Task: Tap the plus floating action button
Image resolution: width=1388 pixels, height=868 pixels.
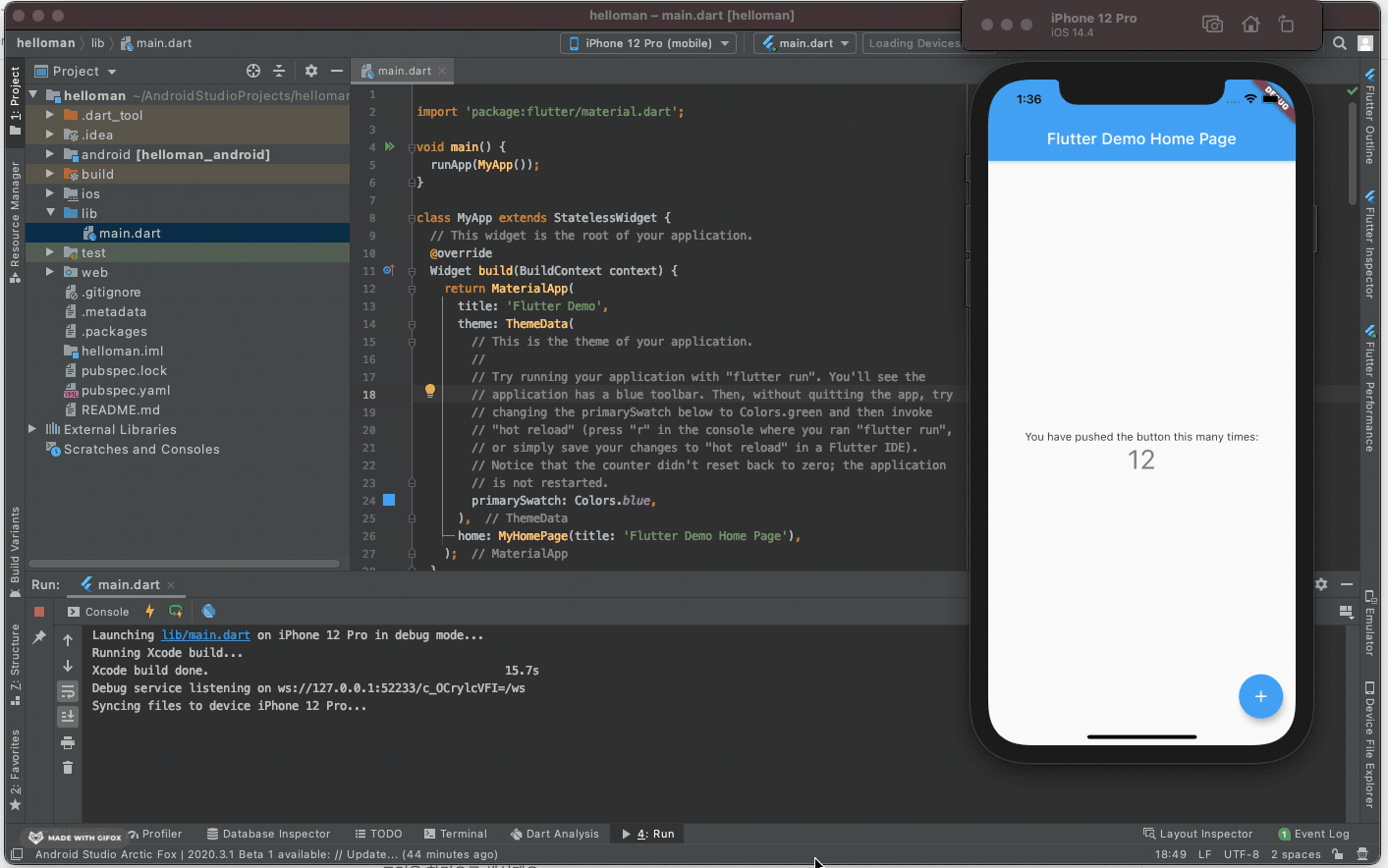Action: [x=1260, y=696]
